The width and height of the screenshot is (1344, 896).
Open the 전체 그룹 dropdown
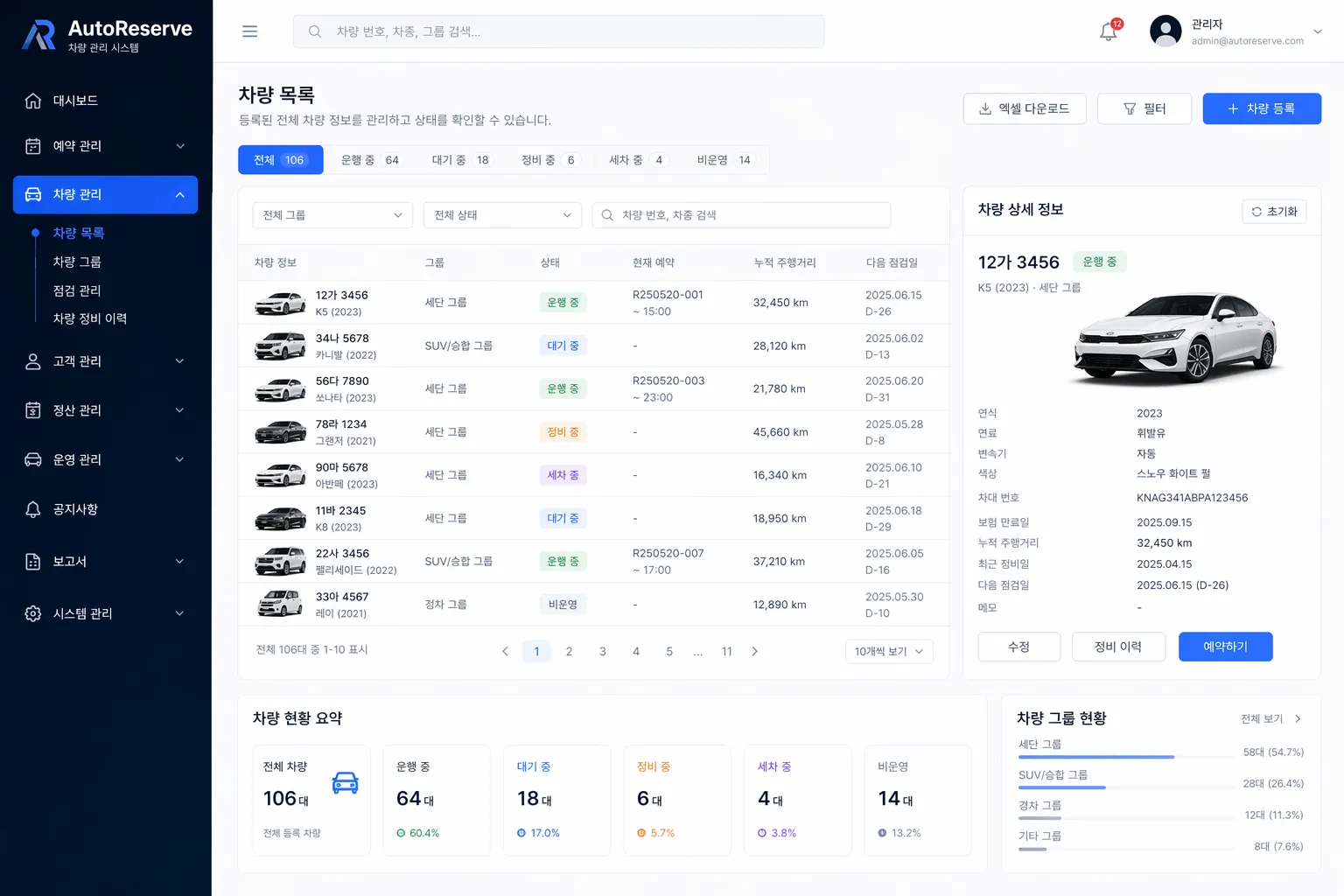click(x=332, y=215)
